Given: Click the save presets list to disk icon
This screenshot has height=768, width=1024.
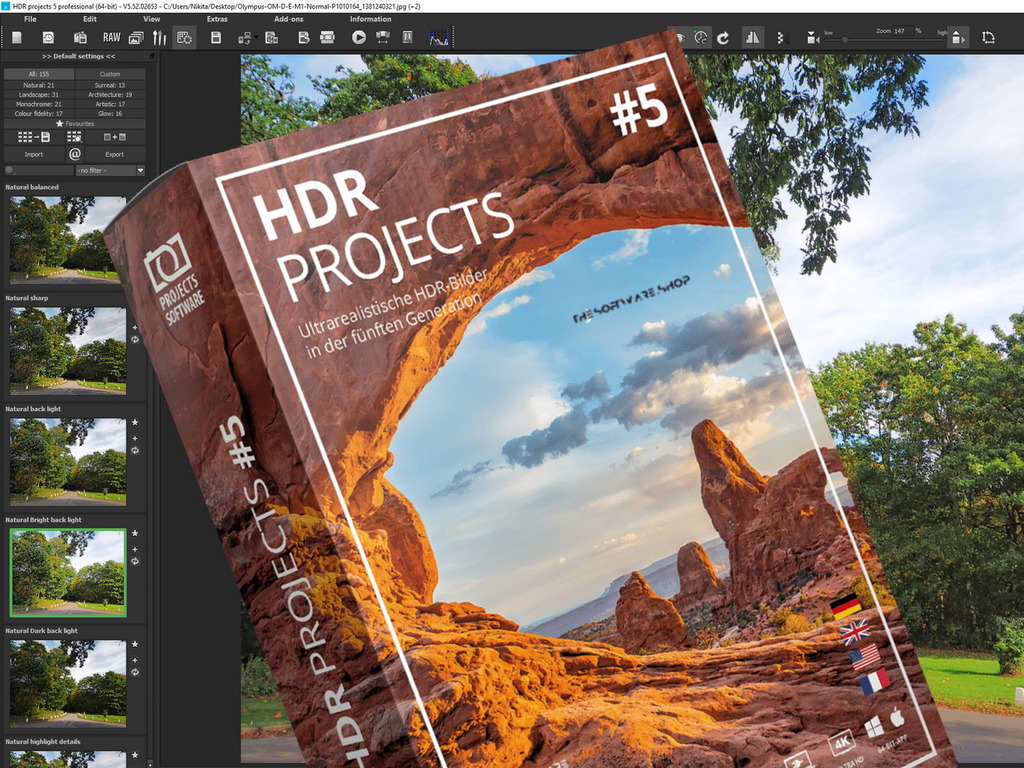Looking at the screenshot, I should tap(34, 137).
